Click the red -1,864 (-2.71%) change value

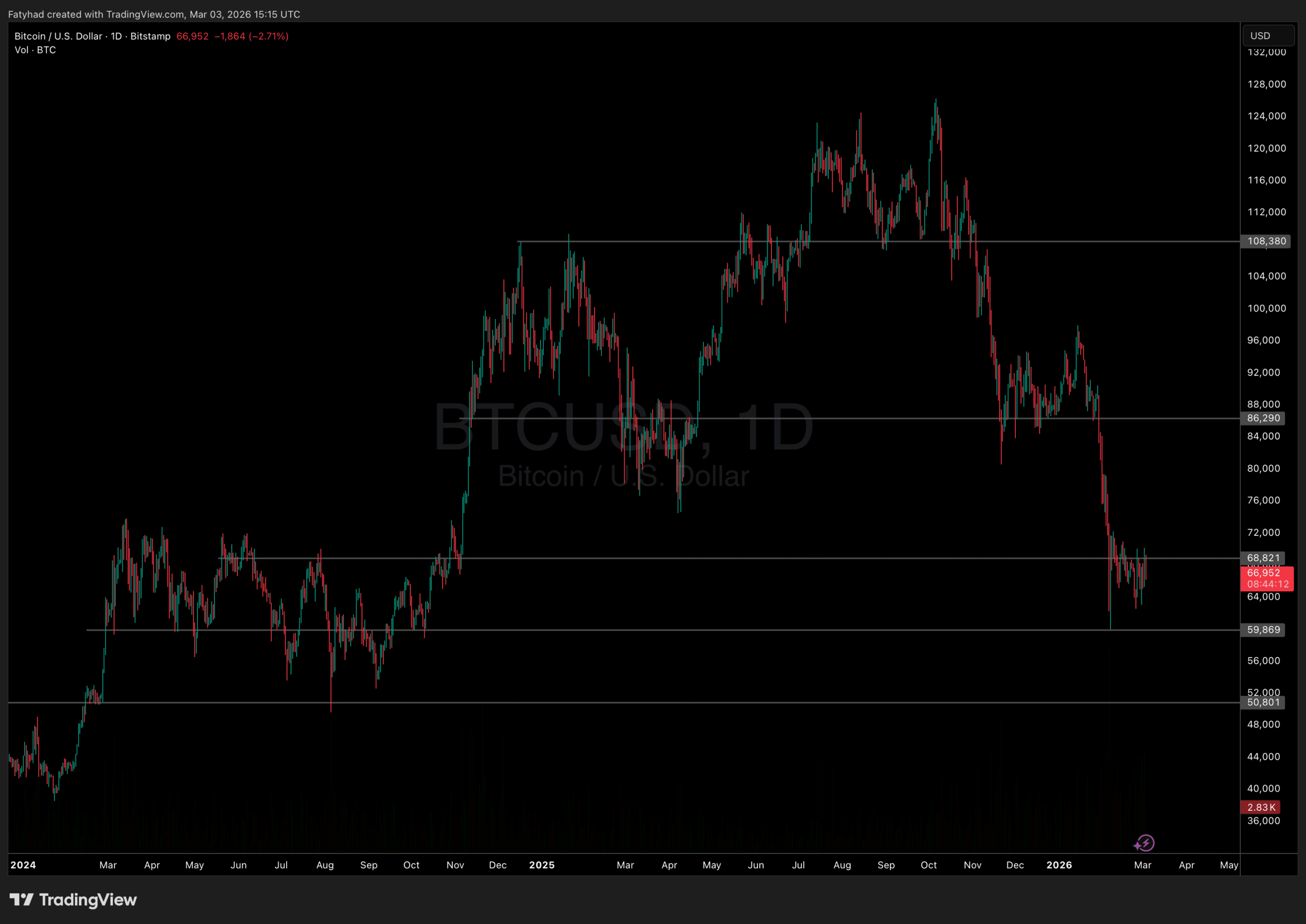click(251, 36)
